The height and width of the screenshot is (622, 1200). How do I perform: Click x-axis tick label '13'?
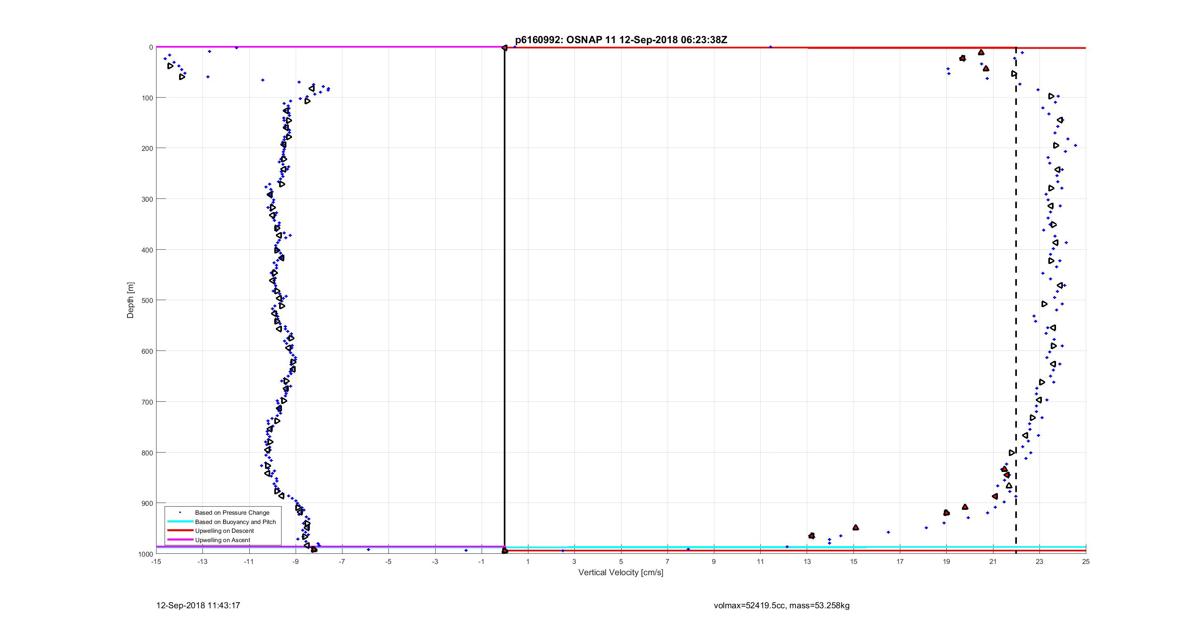pos(807,561)
